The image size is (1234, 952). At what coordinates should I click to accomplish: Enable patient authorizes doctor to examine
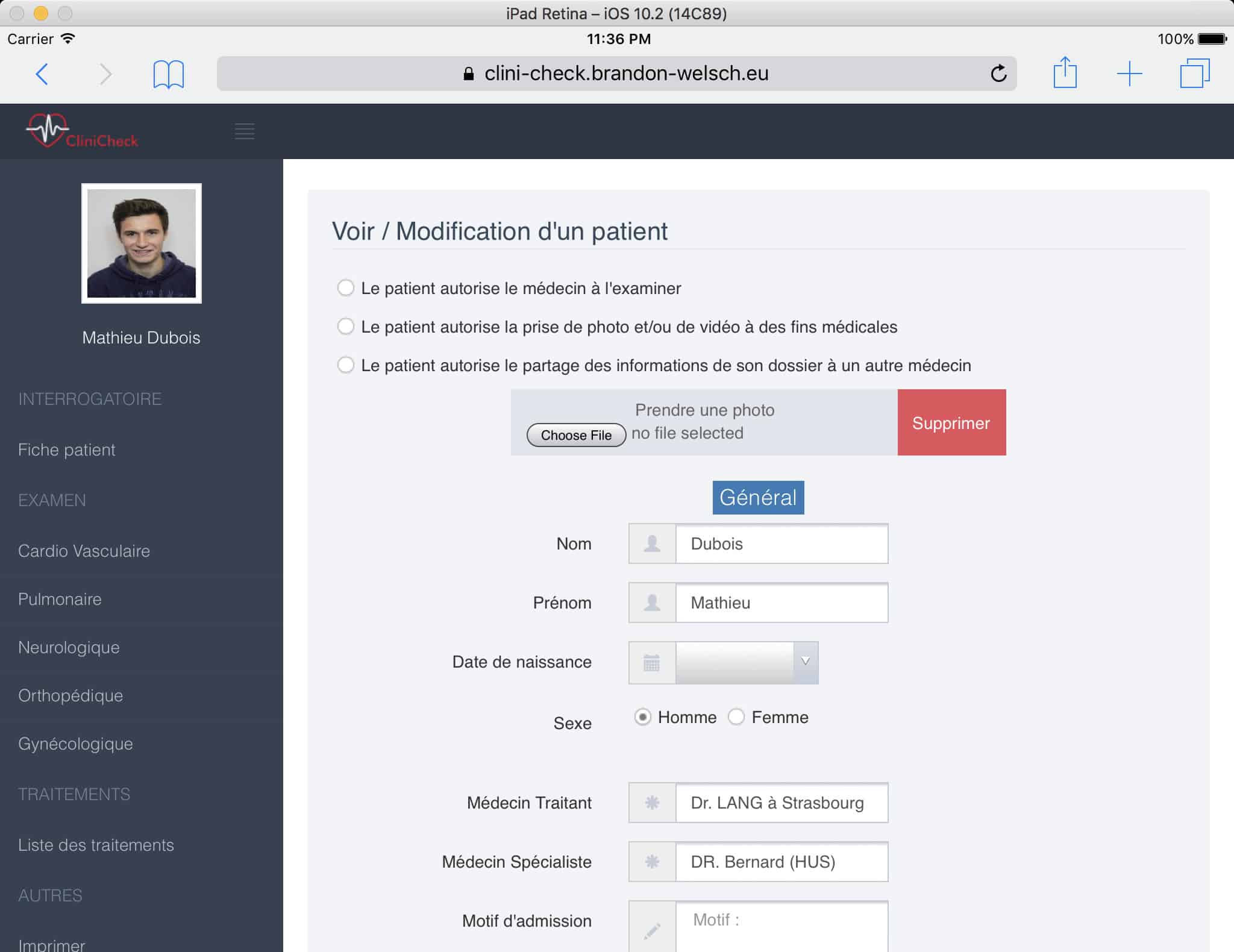tap(345, 288)
